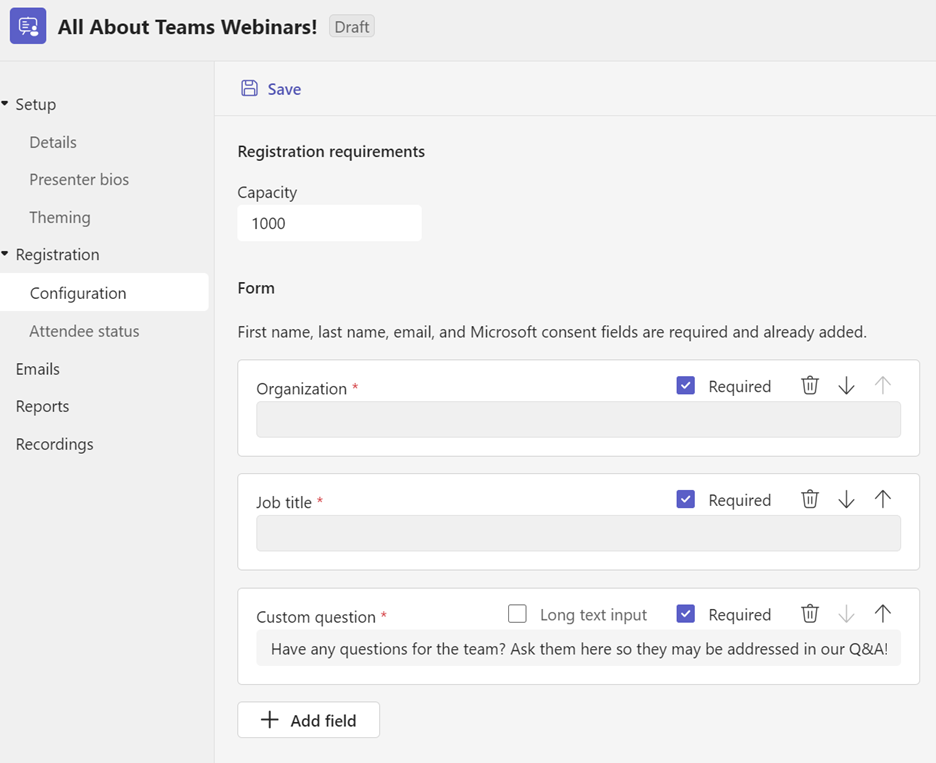Delete the Custom question field

point(810,614)
